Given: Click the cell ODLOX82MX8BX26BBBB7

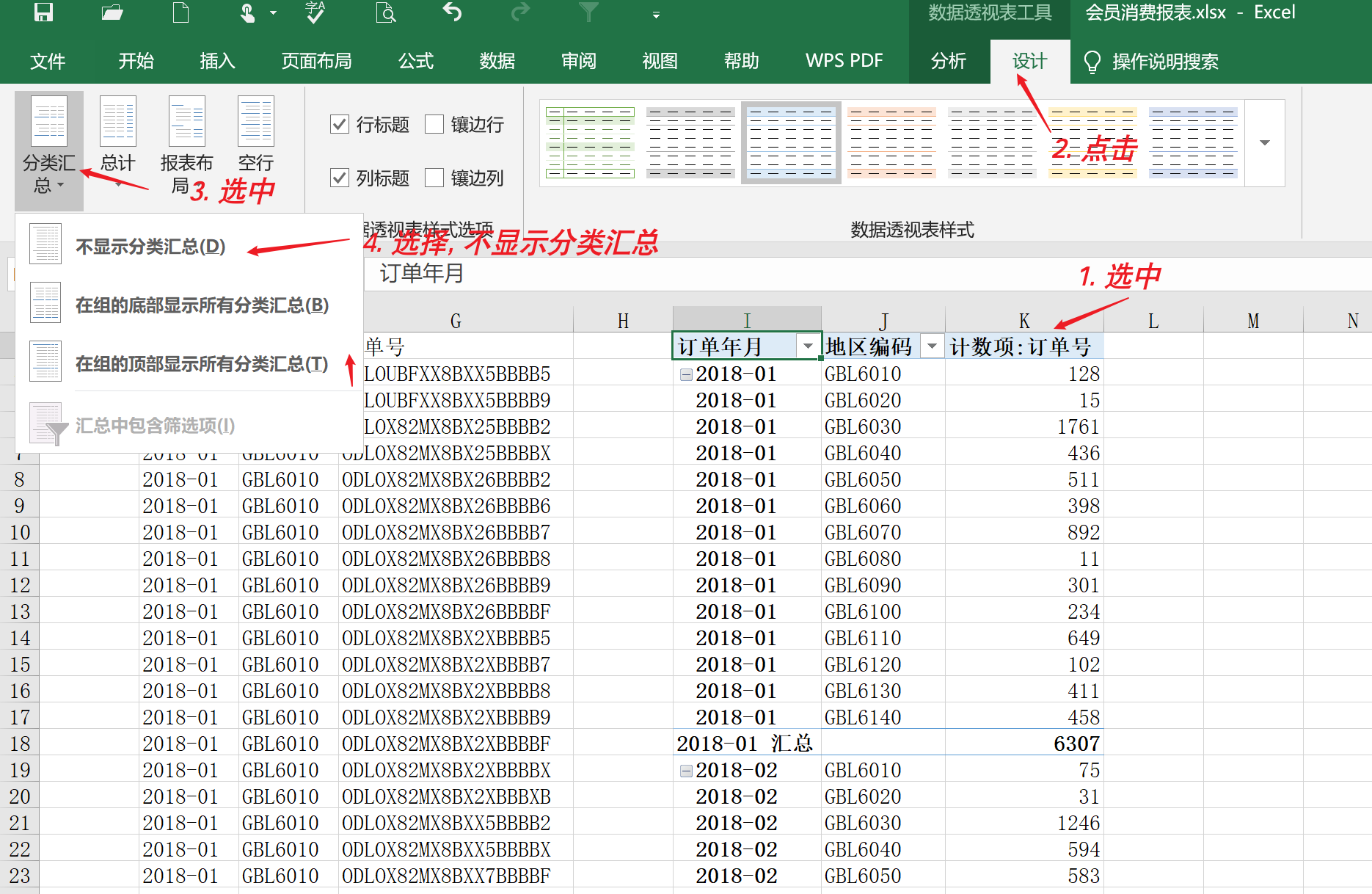Looking at the screenshot, I should (456, 532).
